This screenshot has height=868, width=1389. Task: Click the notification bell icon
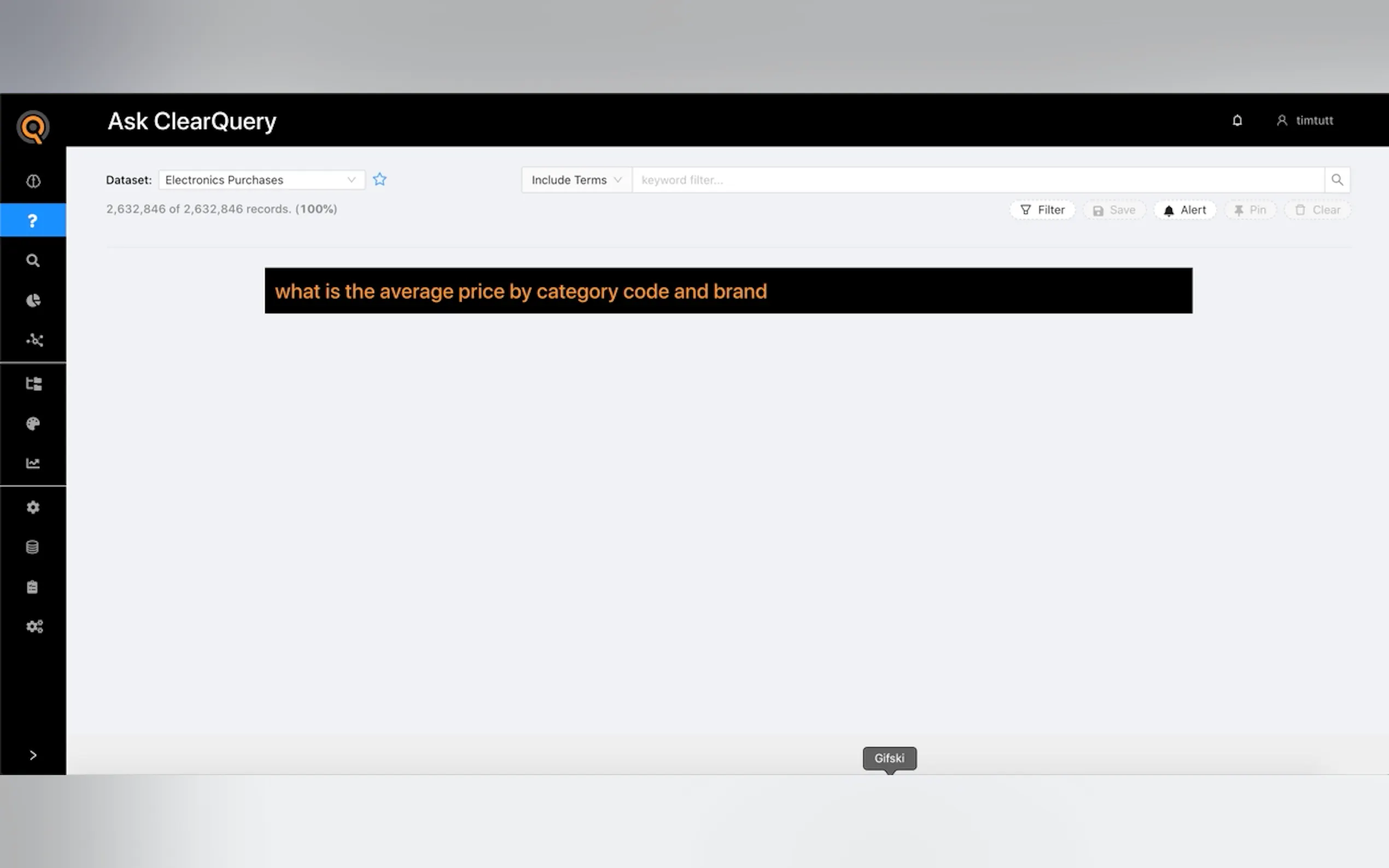coord(1237,121)
